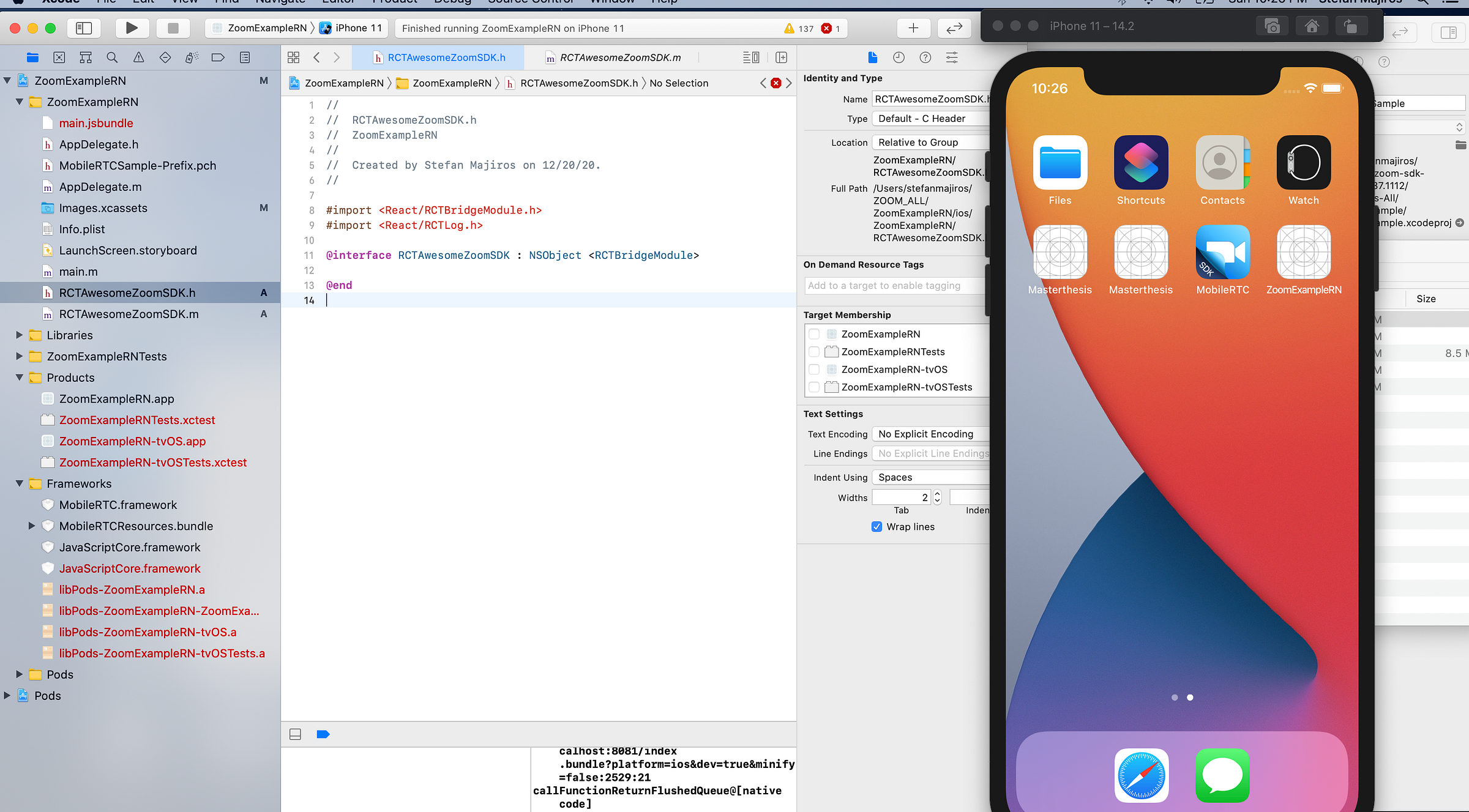Viewport: 1469px width, 812px height.
Task: Switch to RCTAwesomeZoomSDK.m editor tab
Action: (619, 58)
